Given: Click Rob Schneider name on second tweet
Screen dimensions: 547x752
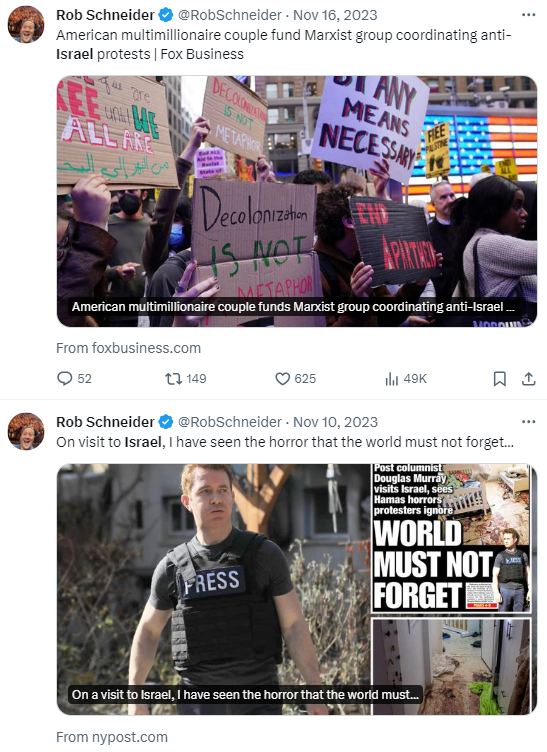Looking at the screenshot, I should tap(105, 422).
